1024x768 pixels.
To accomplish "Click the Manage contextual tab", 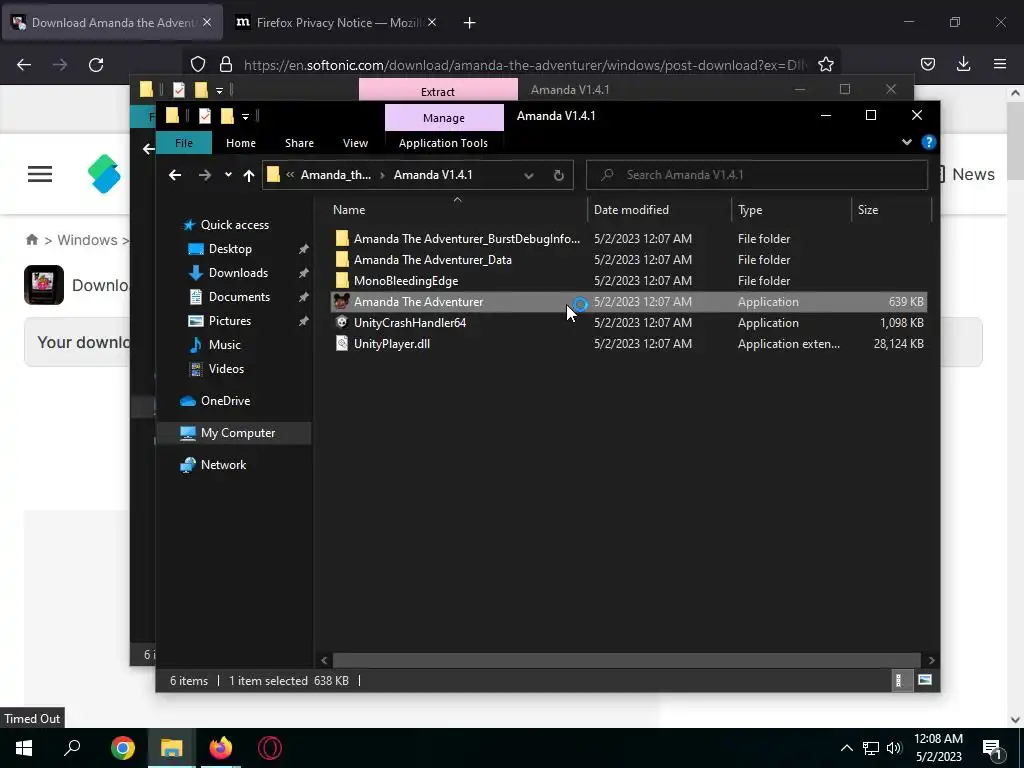I will pos(444,118).
